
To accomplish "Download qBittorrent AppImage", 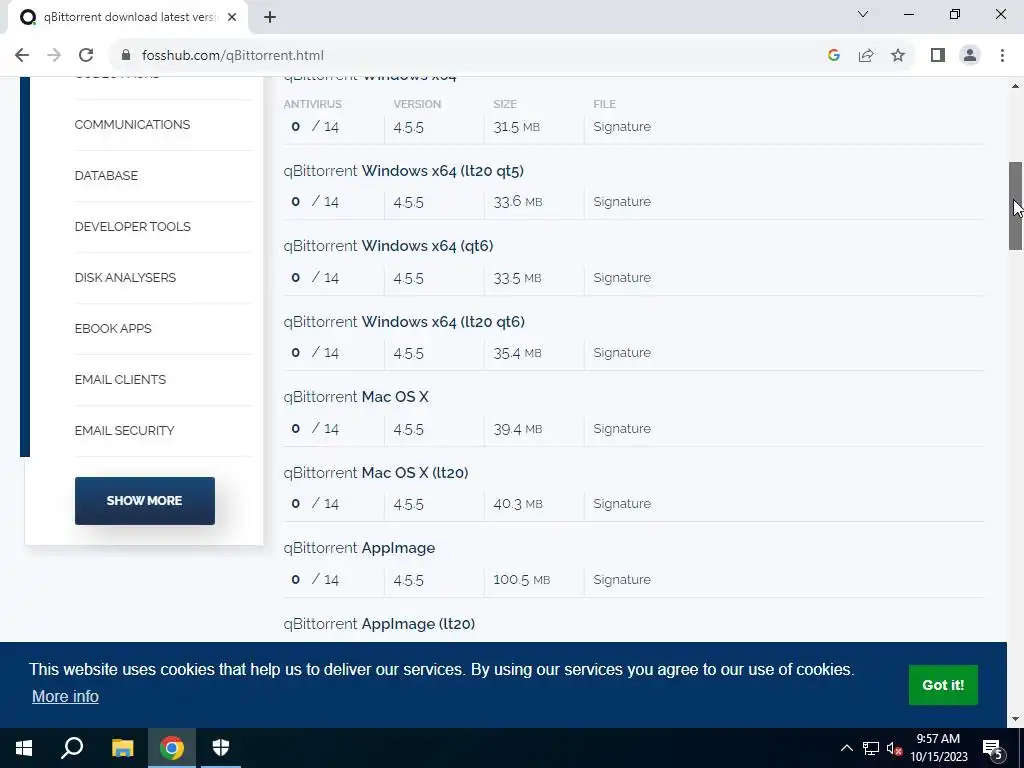I will (x=359, y=548).
